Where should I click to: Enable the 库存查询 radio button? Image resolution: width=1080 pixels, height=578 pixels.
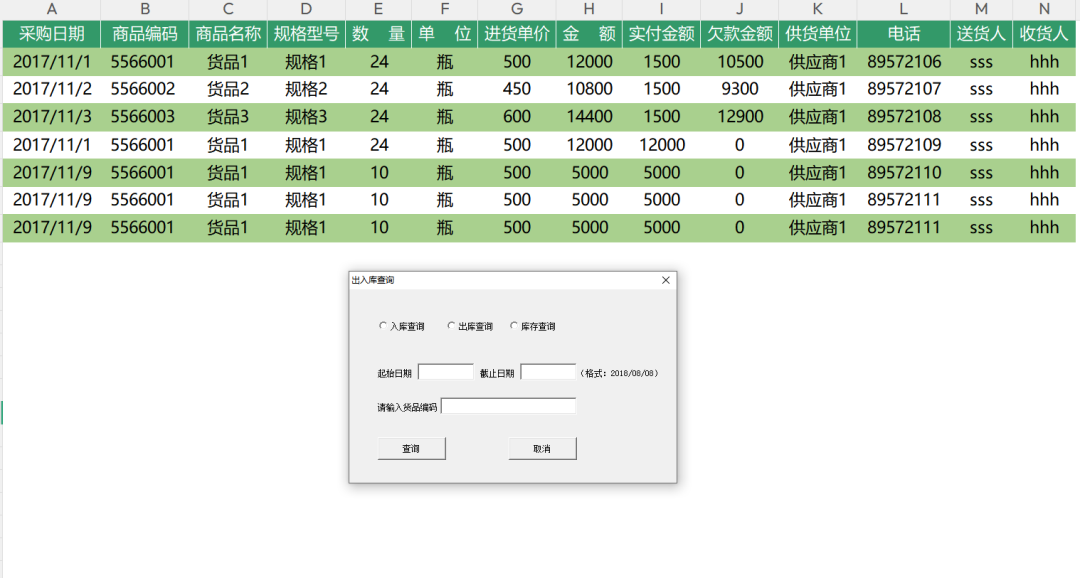point(515,326)
